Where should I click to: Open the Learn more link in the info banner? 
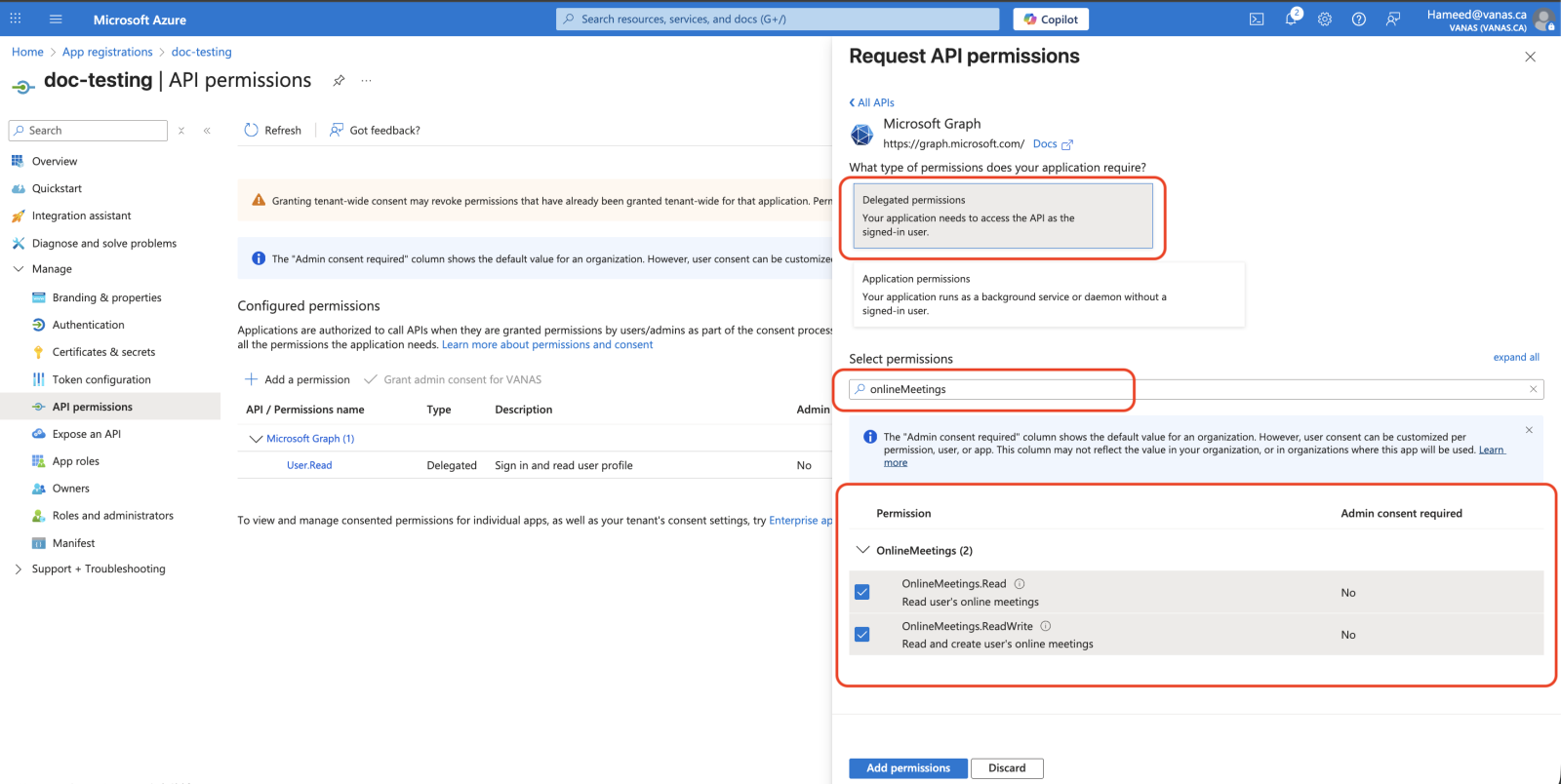pyautogui.click(x=1491, y=451)
